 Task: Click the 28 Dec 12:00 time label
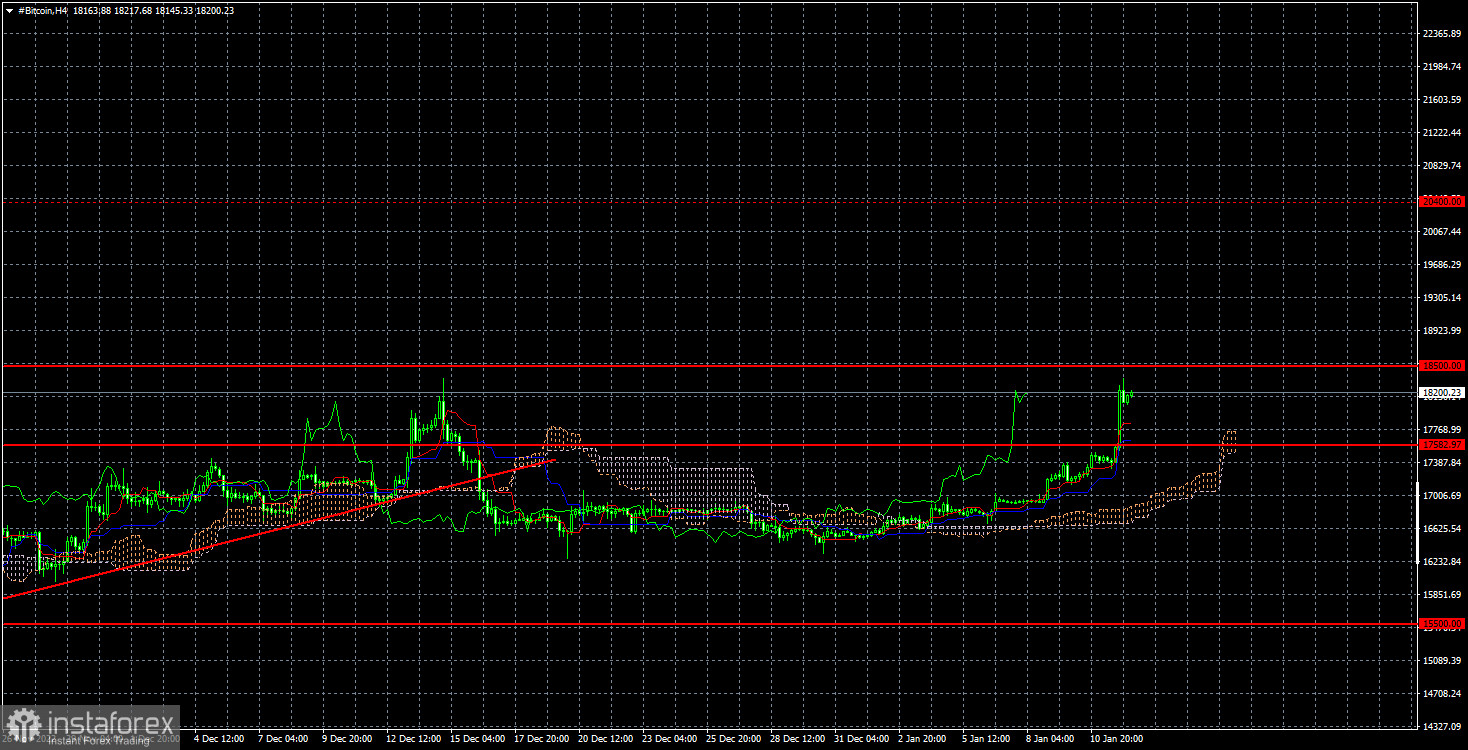point(798,739)
